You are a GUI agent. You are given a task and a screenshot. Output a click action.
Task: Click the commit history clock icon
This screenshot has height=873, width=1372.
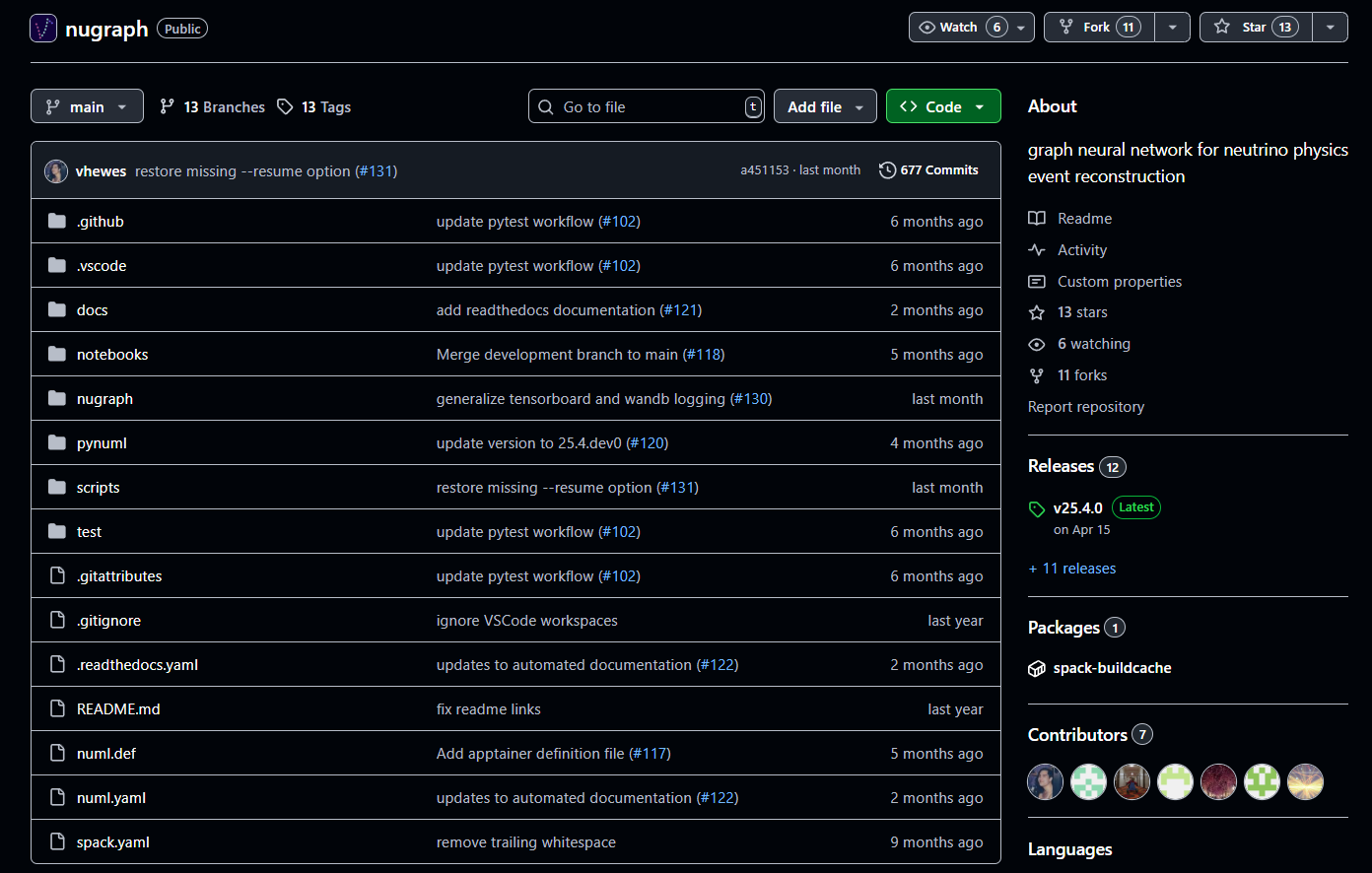887,169
